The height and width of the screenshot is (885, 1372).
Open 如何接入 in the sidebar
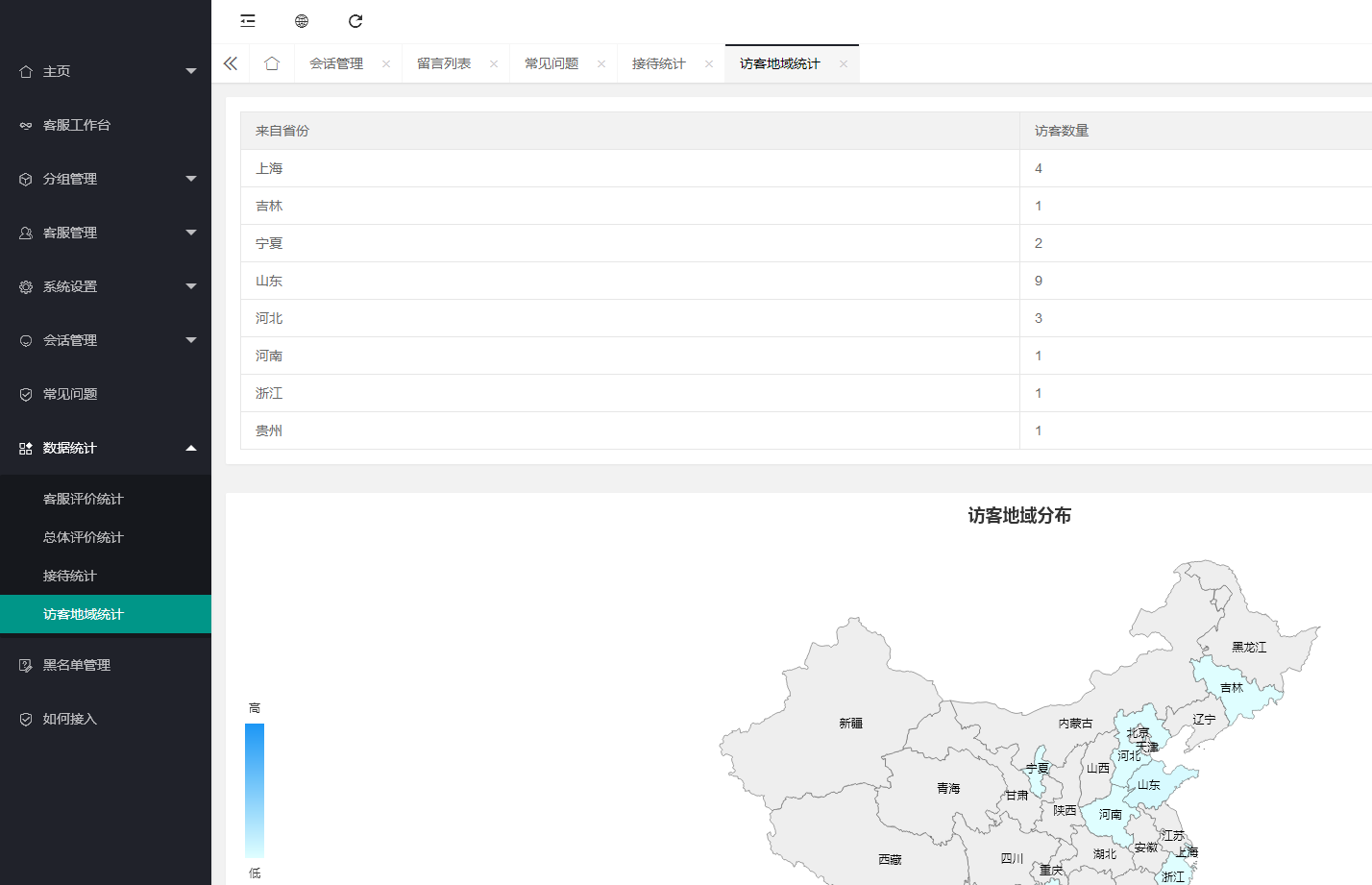[70, 719]
